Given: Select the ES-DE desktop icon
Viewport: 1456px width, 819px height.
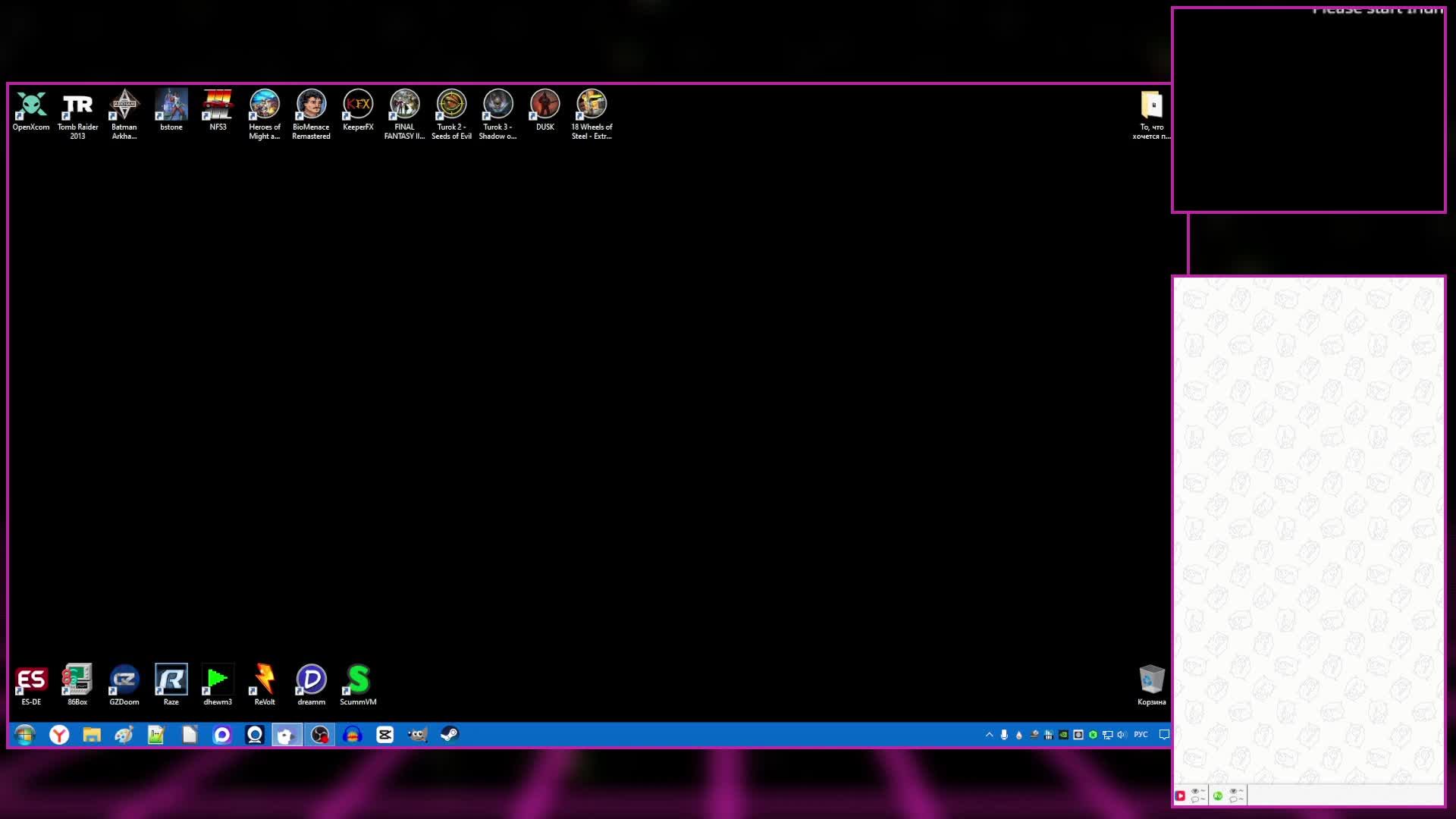Looking at the screenshot, I should click(x=31, y=680).
